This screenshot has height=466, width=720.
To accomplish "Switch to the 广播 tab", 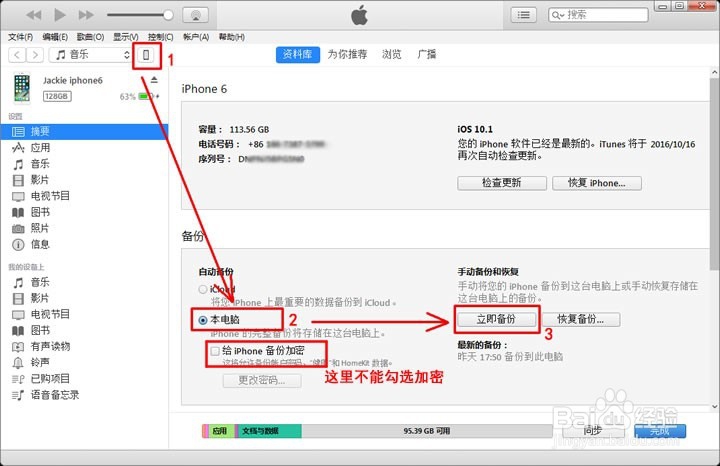I will 427,54.
